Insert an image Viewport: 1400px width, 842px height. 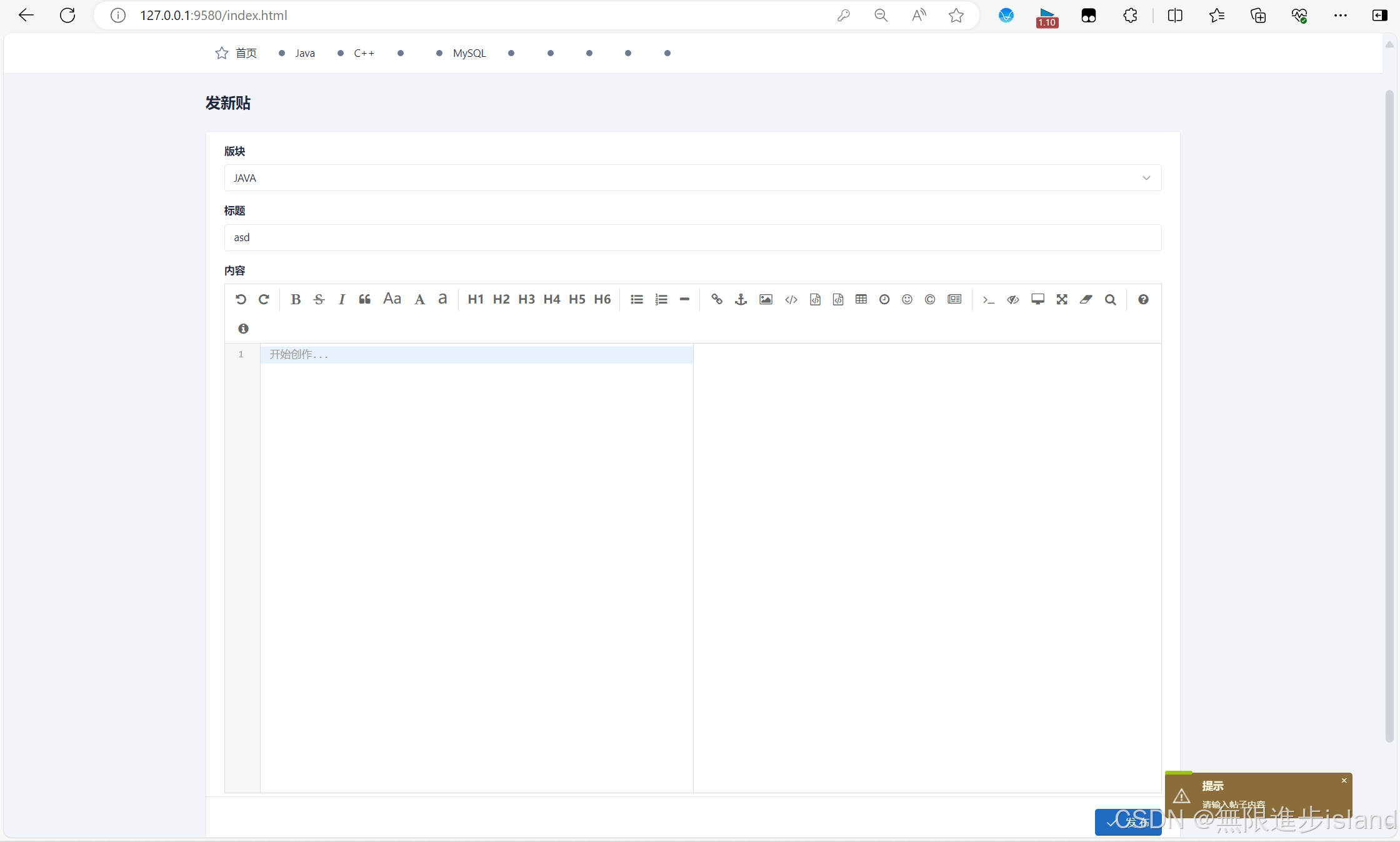766,299
